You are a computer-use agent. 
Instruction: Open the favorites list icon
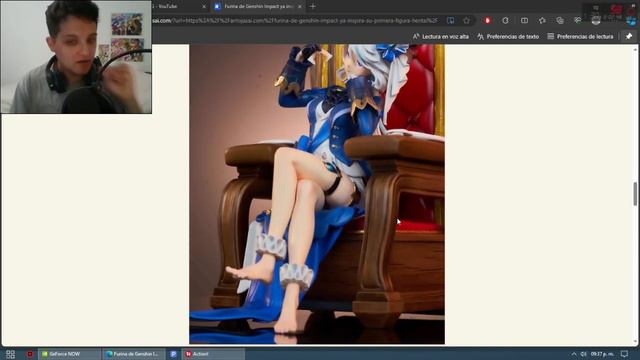pos(542,20)
